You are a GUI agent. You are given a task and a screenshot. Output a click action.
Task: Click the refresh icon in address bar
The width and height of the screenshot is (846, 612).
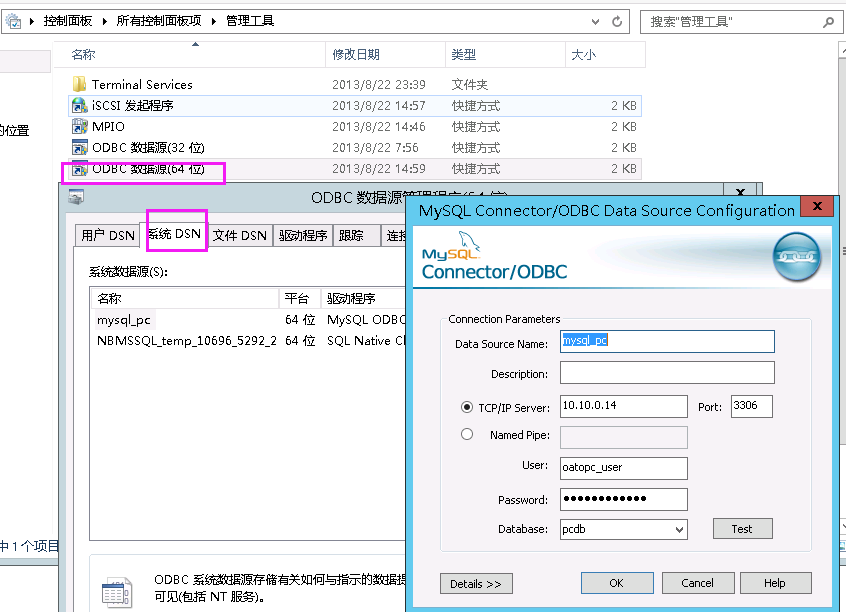(617, 22)
